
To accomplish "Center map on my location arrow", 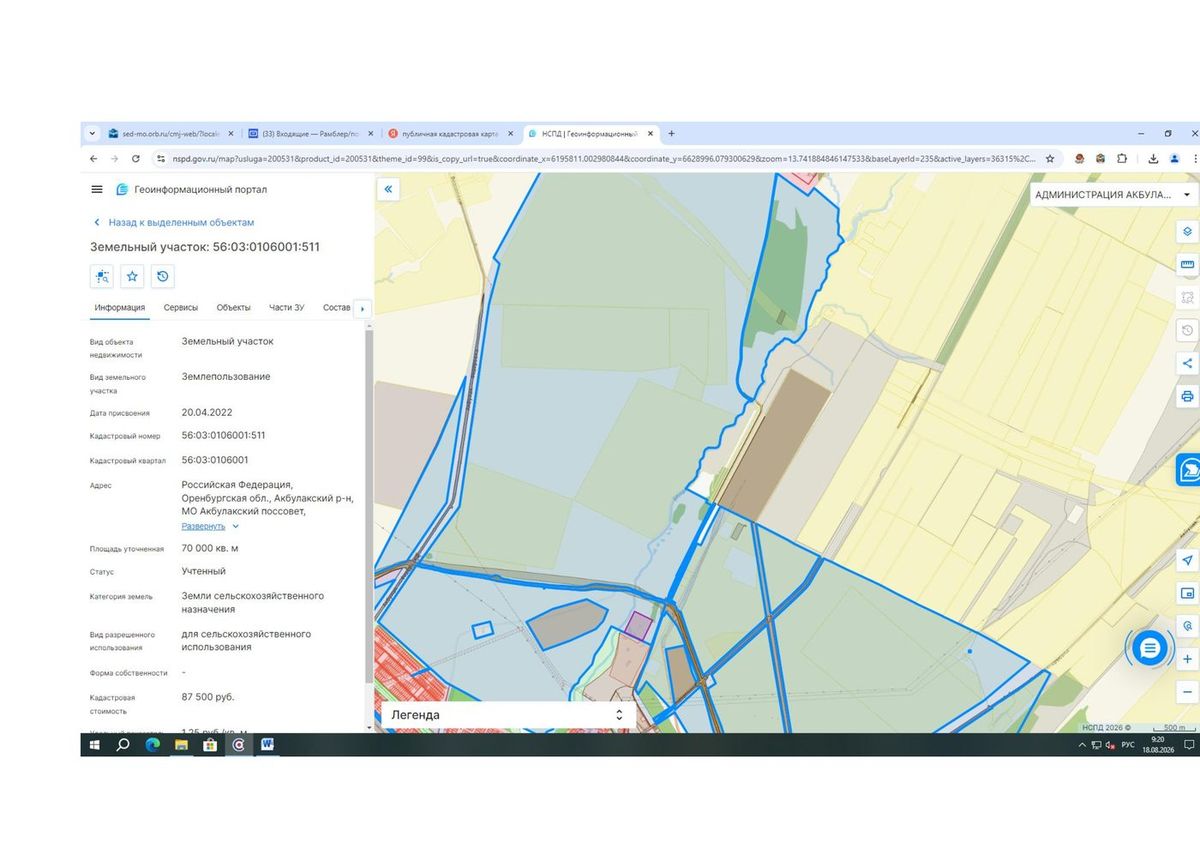I will (x=1188, y=560).
